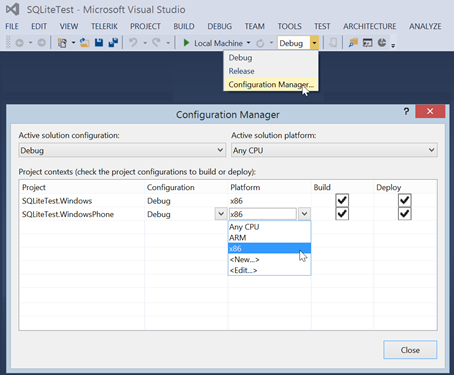The image size is (454, 375).
Task: Click the Visual Studio logo icon
Action: [13, 9]
